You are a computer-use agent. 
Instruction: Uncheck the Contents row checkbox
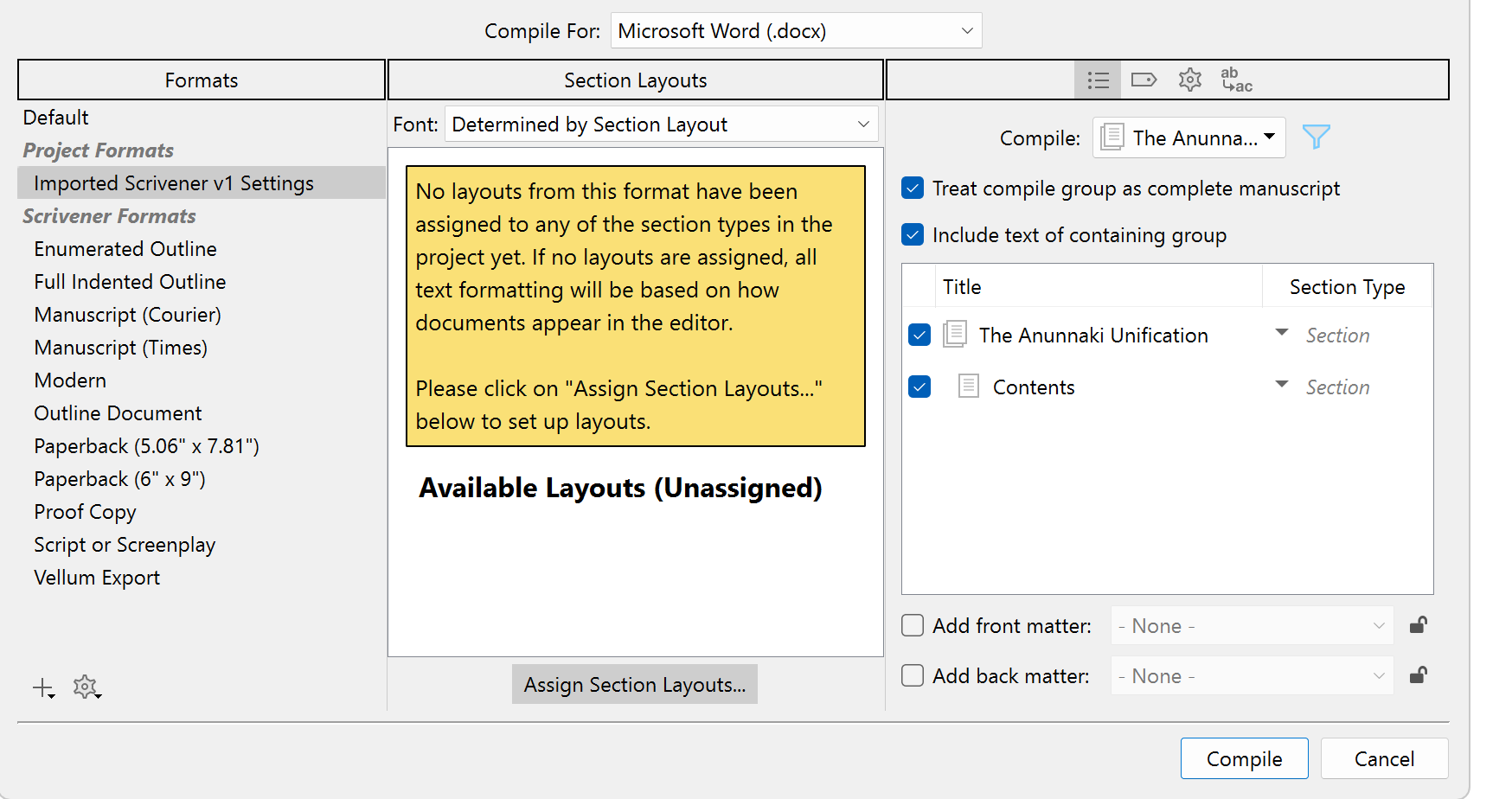click(x=919, y=387)
